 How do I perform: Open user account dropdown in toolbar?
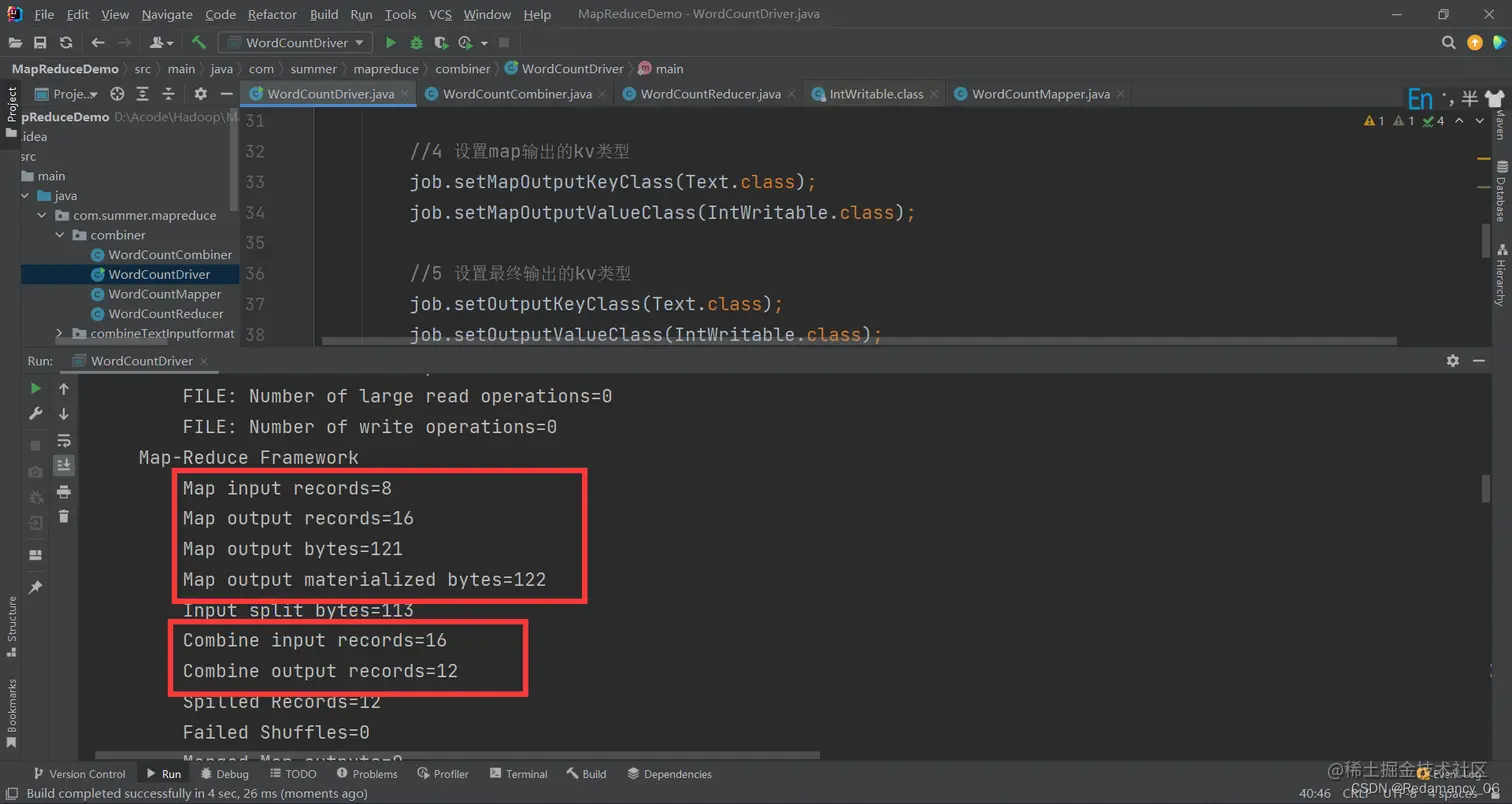161,43
